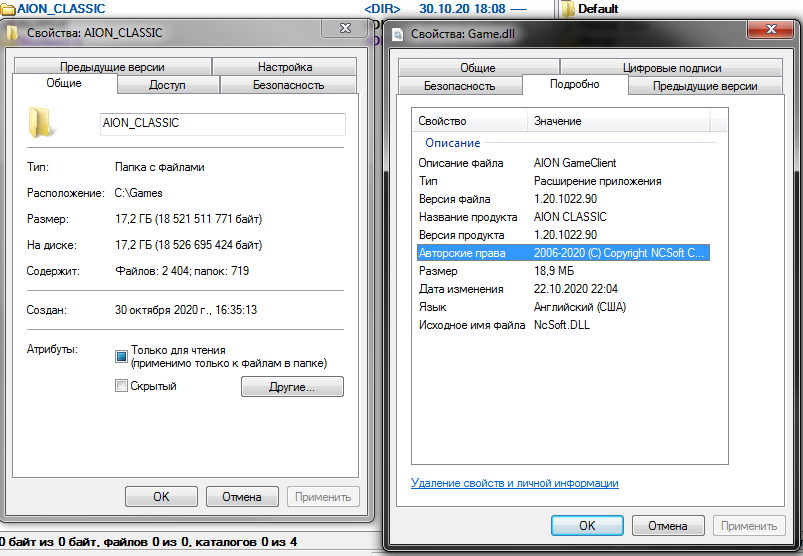803x556 pixels.
Task: Click 'Отмена' in Game.dll properties
Action: (x=668, y=526)
